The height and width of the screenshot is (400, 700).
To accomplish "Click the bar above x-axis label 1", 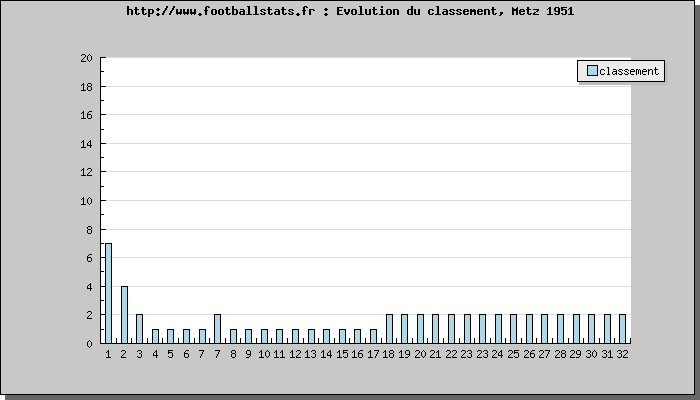I will click(108, 293).
